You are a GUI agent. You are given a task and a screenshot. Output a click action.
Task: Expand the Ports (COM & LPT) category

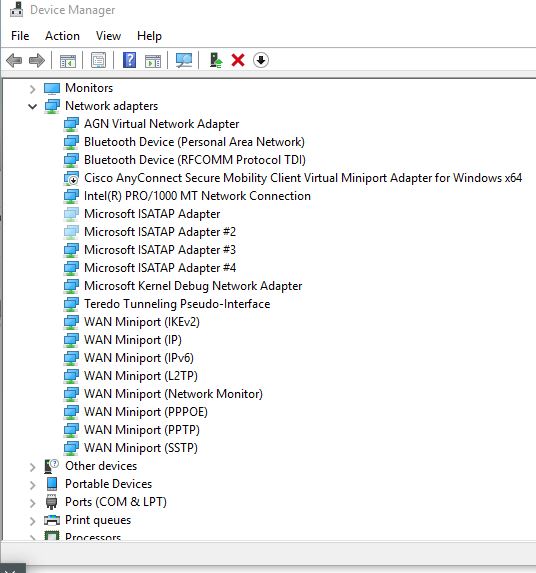[x=33, y=502]
